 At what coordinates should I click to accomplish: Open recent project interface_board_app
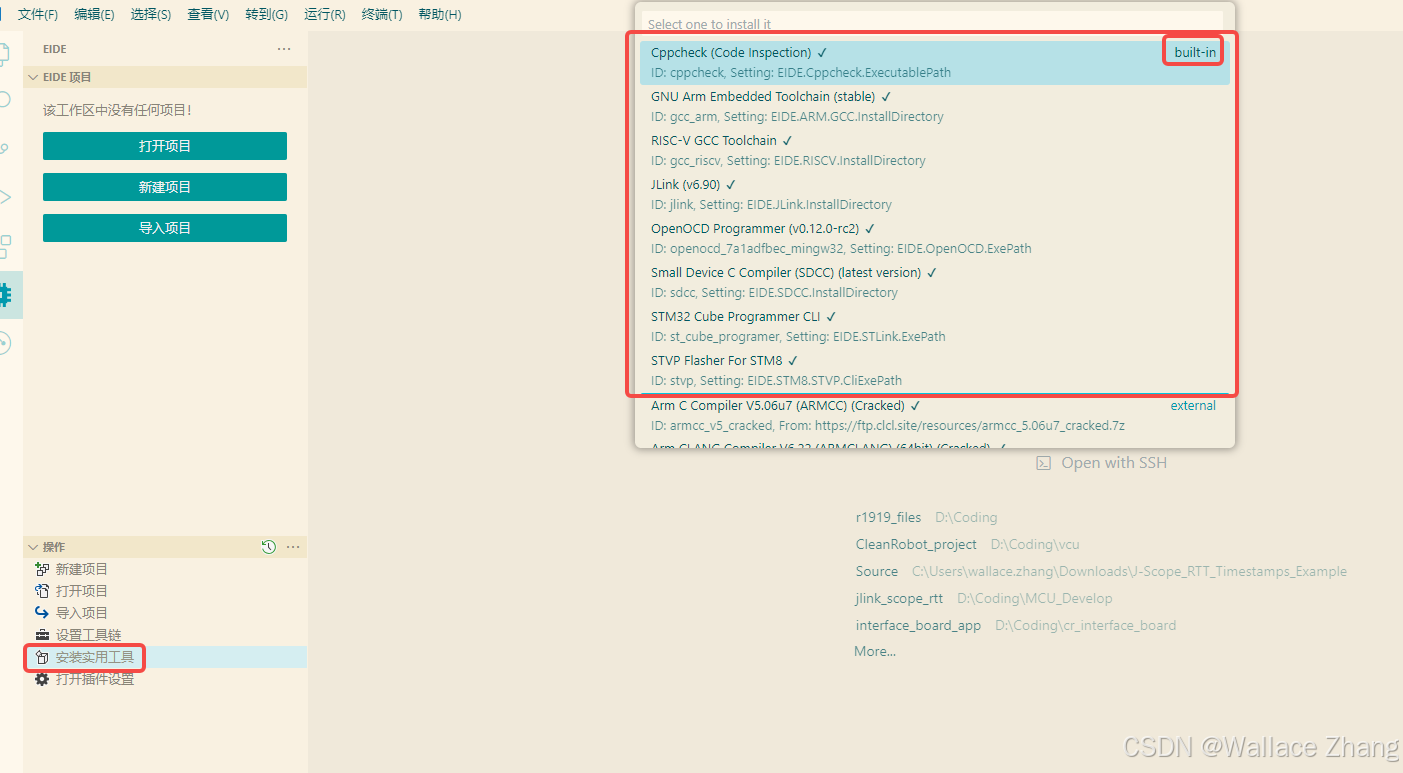[x=918, y=625]
